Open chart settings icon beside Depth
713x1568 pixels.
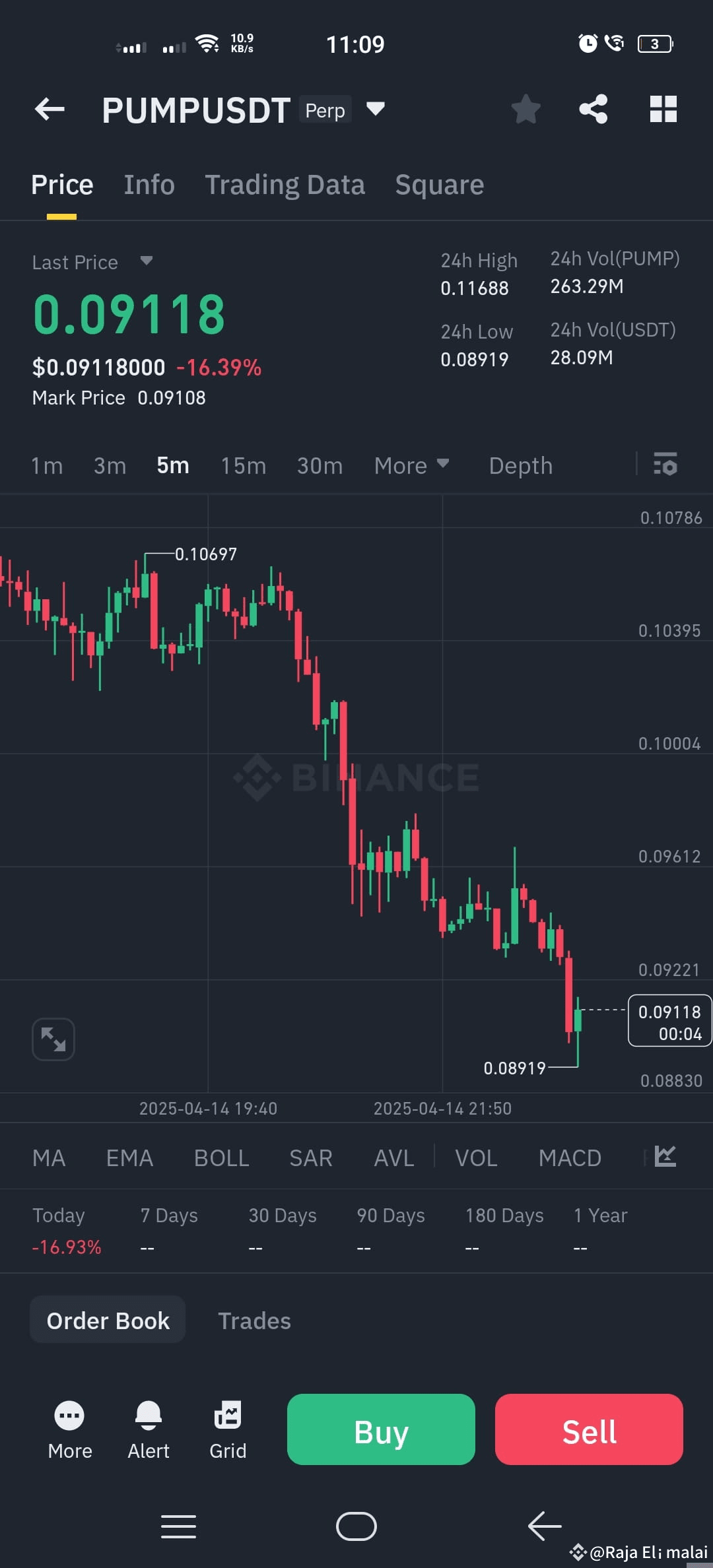click(665, 465)
